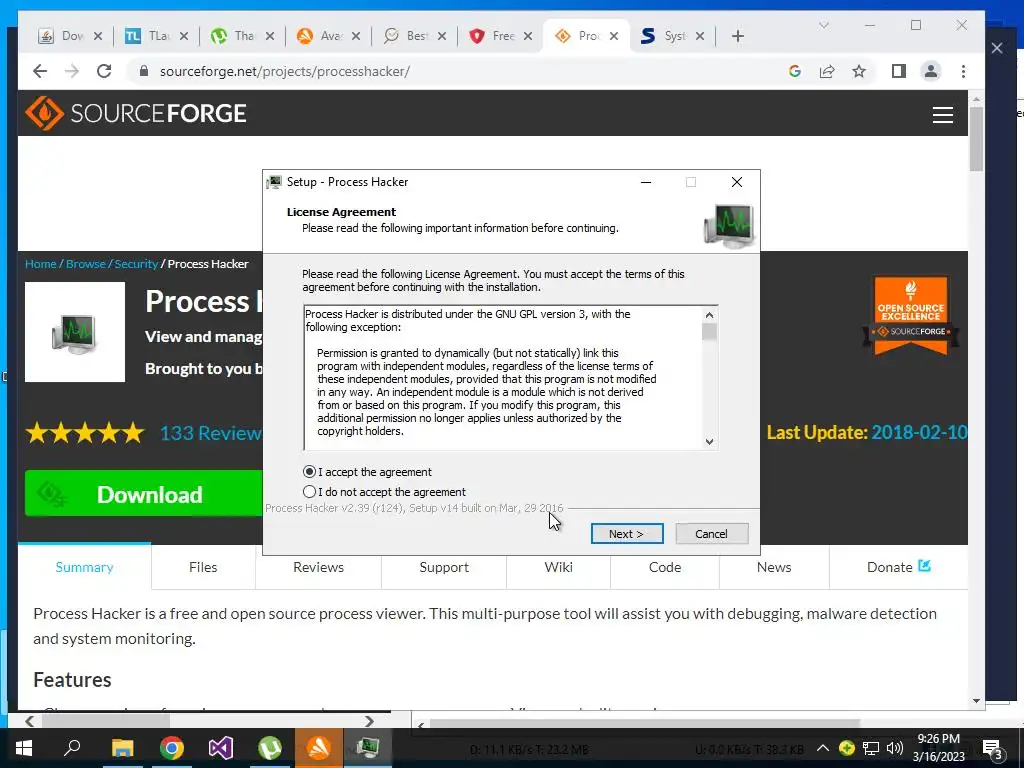Click Avast icon in taskbar

coord(319,748)
